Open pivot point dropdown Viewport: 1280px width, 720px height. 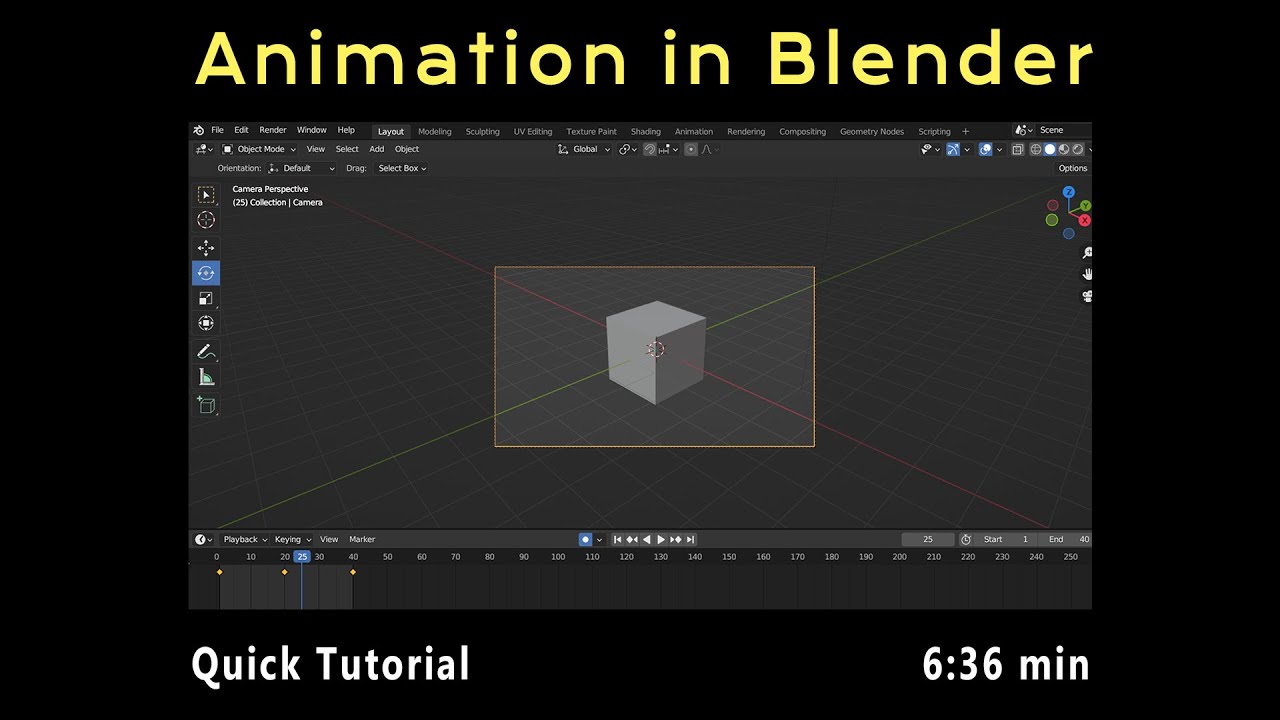tap(628, 149)
